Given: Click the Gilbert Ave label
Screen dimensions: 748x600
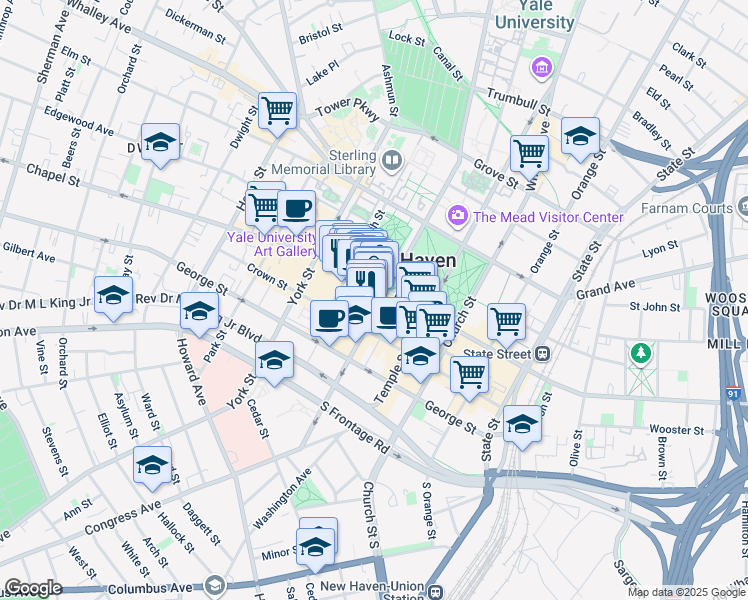Looking at the screenshot, I should 29,252.
